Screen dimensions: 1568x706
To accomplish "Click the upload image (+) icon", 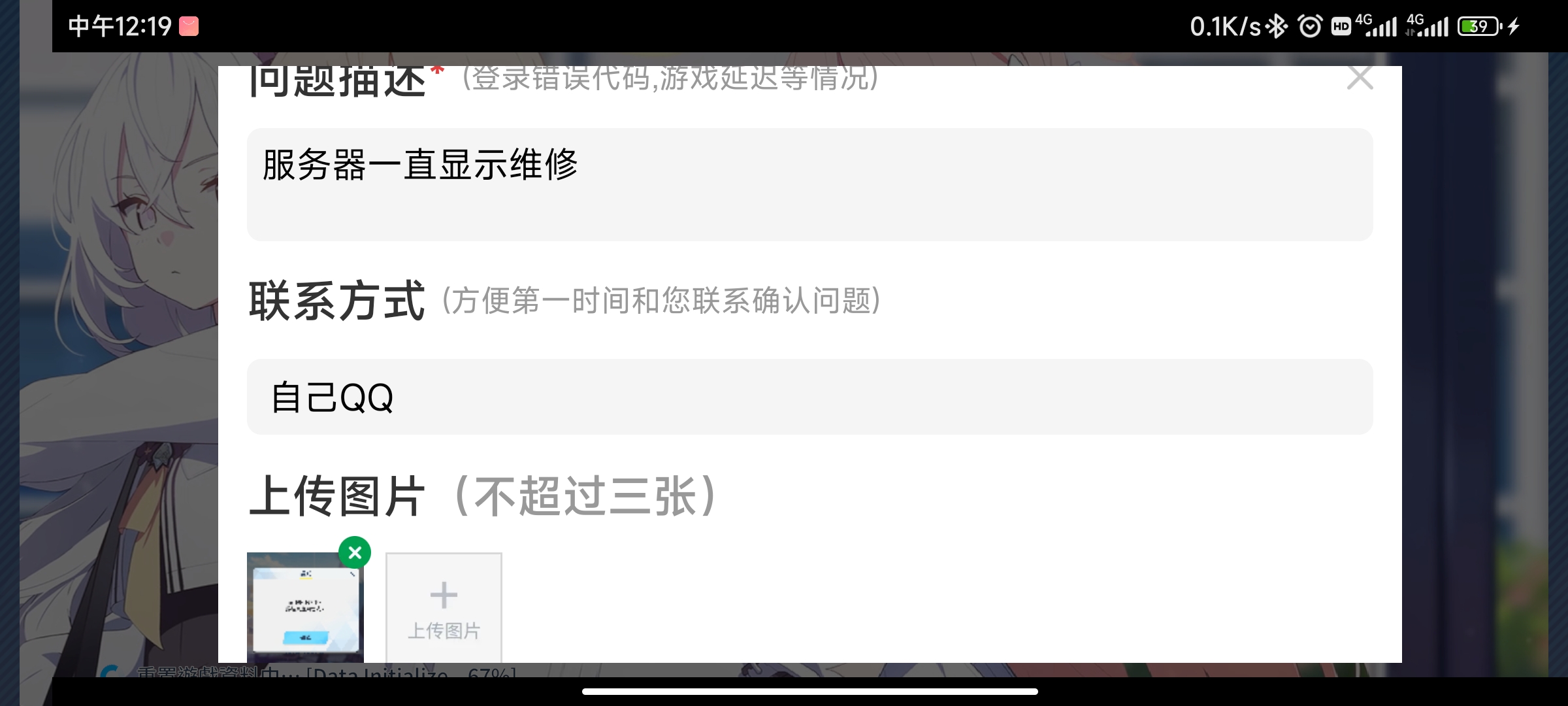I will click(x=443, y=596).
